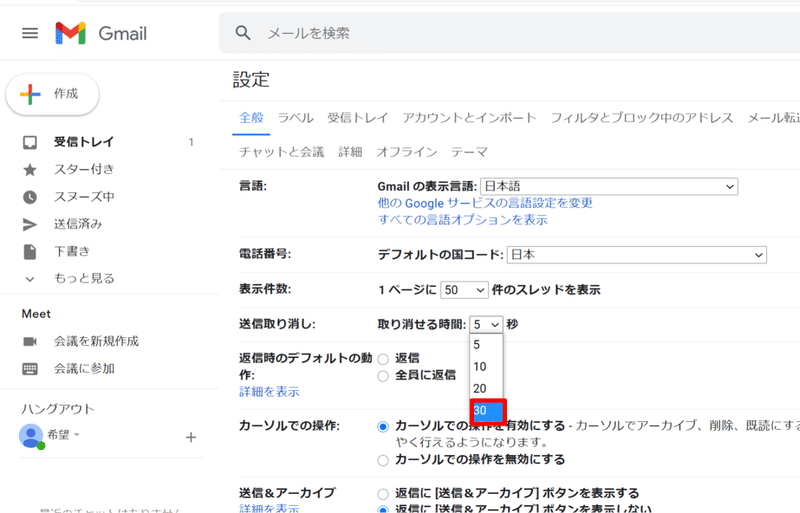
Task: Open the オフライン tab
Action: 407,152
